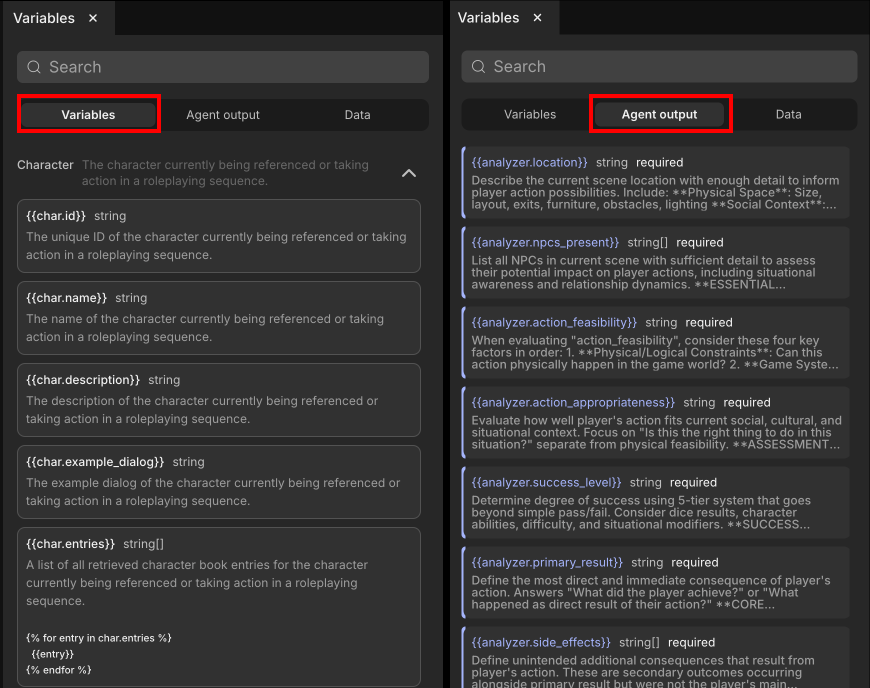Screen dimensions: 870x688
Task: Close the left Variables panel tab
Action: 93,18
